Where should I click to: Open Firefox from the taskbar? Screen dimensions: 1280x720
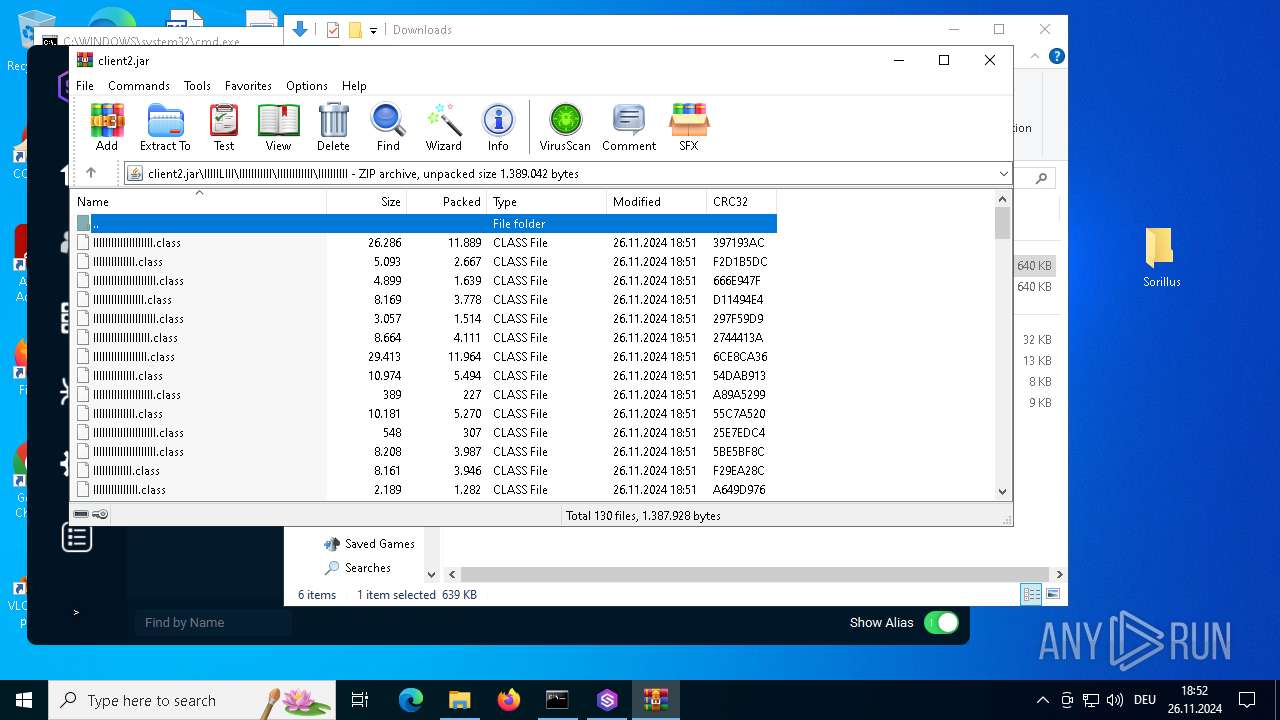[508, 700]
